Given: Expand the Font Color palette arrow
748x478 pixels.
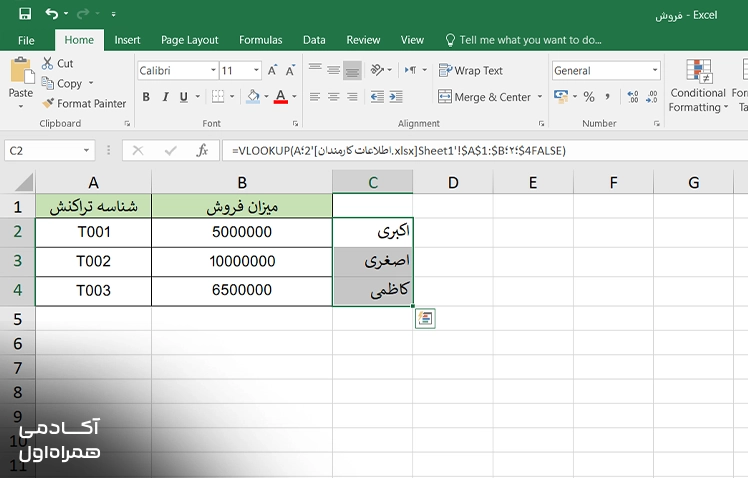Looking at the screenshot, I should pyautogui.click(x=294, y=97).
